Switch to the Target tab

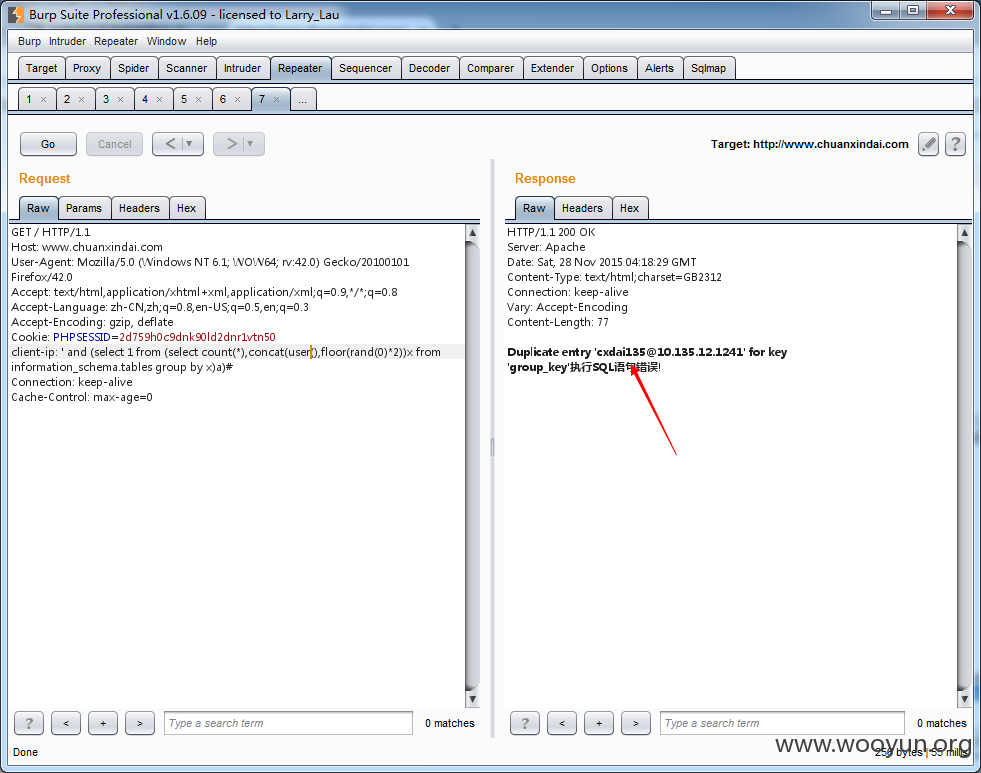pyautogui.click(x=41, y=68)
